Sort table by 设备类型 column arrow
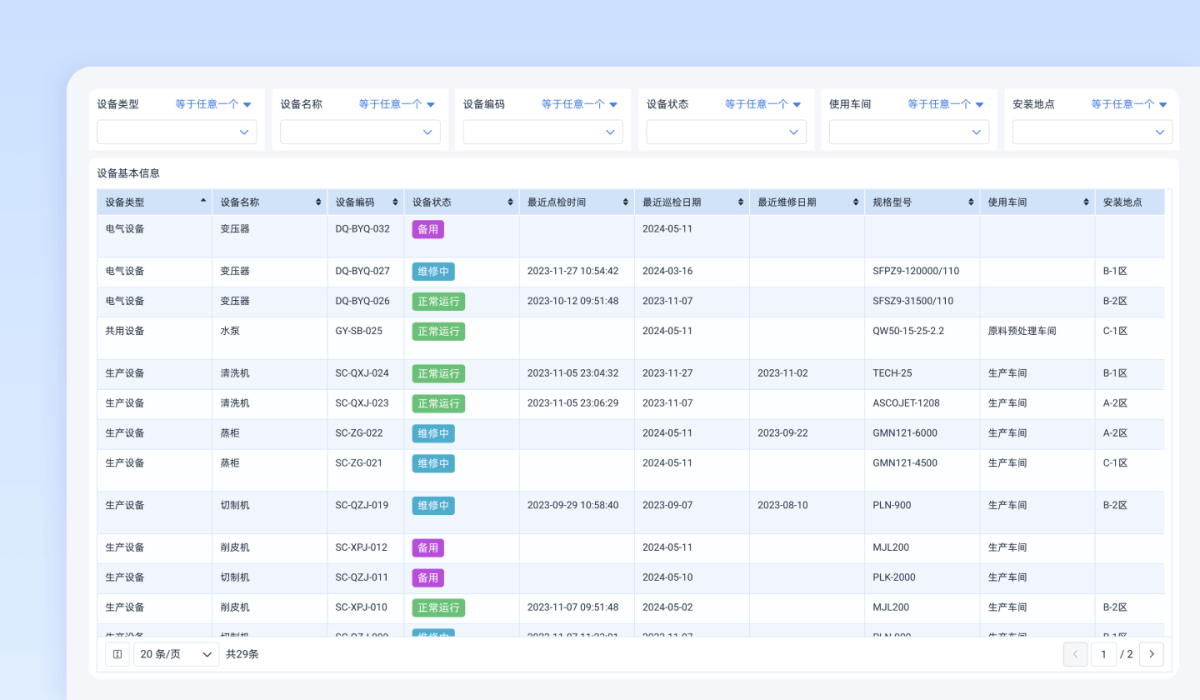Screen dimensions: 1200x700 [x=203, y=201]
